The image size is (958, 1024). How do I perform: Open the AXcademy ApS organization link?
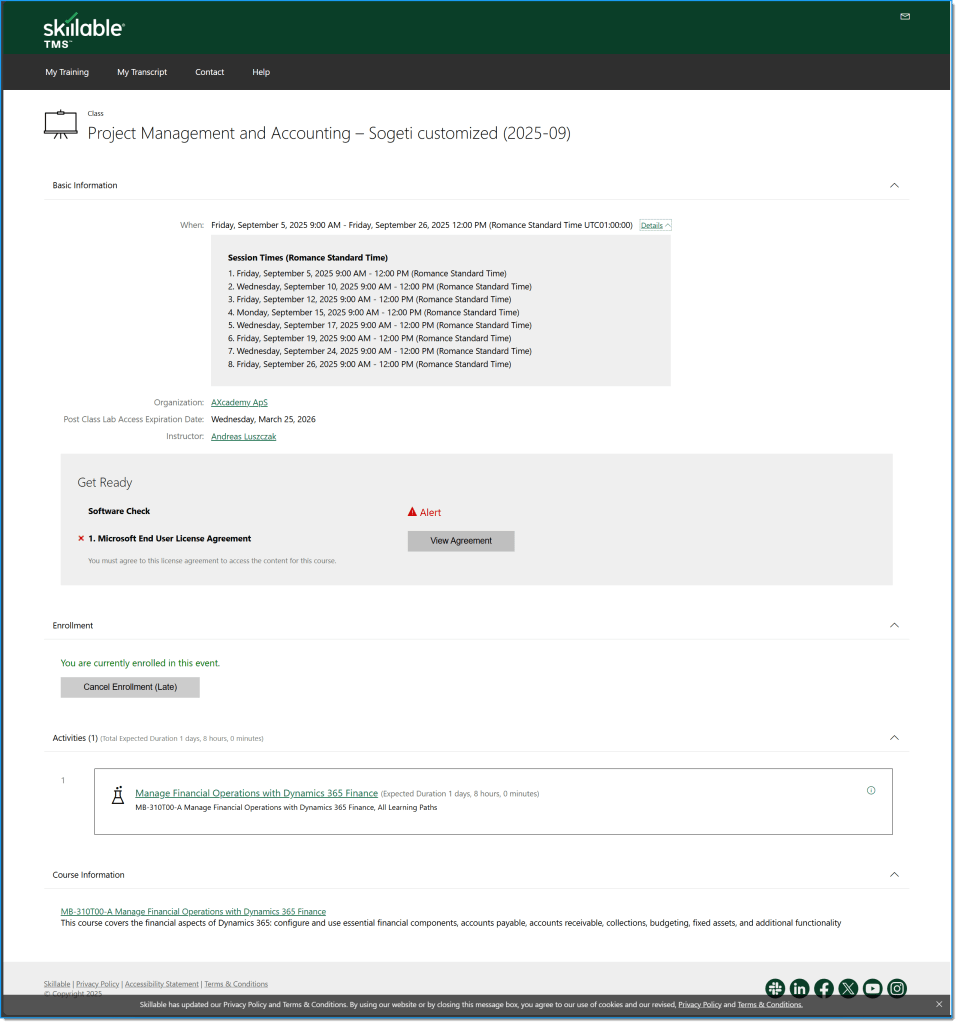[240, 402]
